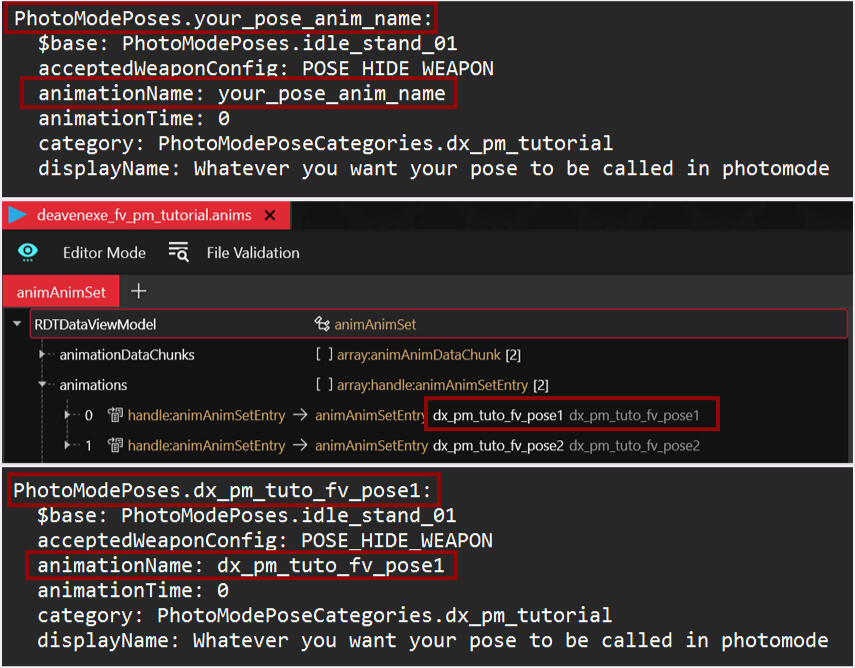Click the handle icon on entry 0
The height and width of the screenshot is (668, 855).
(x=115, y=415)
